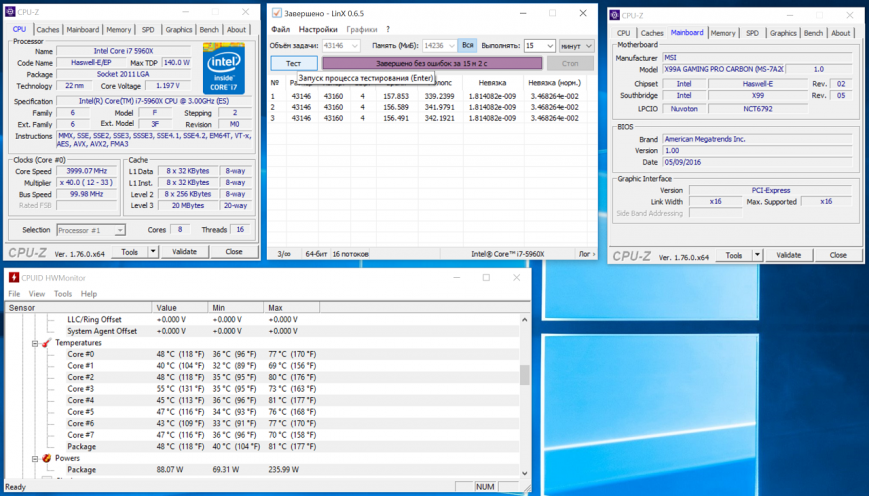Screen dimensions: 869x496
Task: Click the purple completed progress bar in LinX
Action: pos(432,63)
